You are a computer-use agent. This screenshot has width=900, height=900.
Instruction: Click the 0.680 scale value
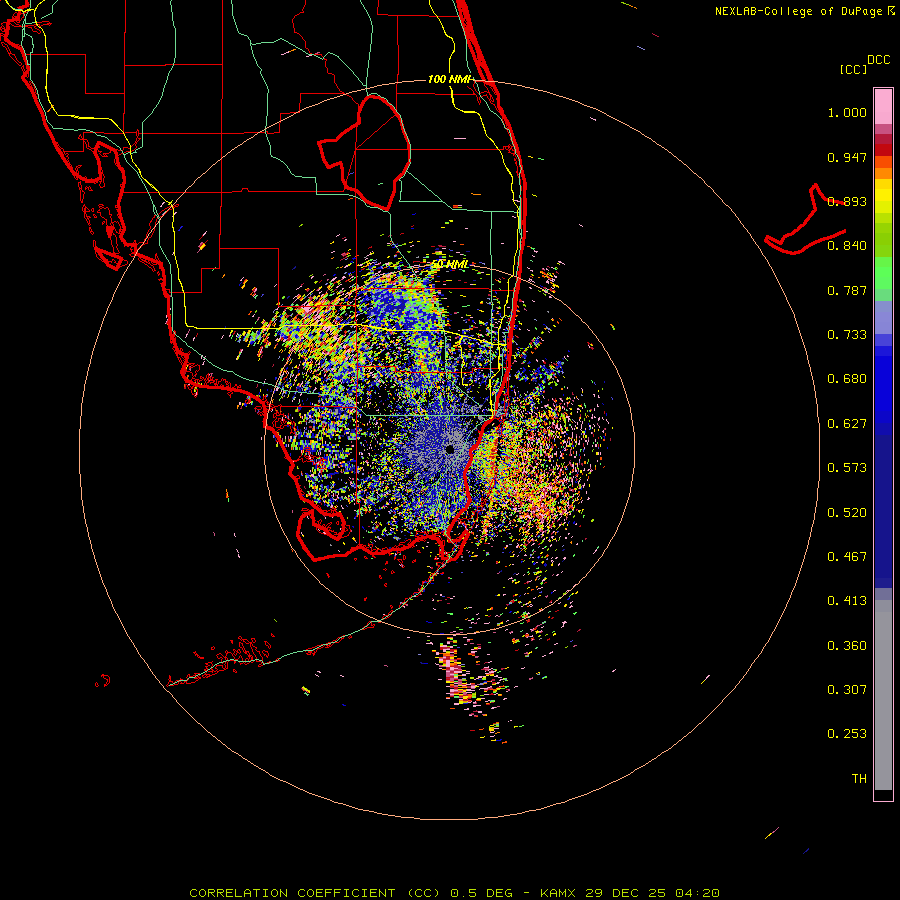coord(847,379)
